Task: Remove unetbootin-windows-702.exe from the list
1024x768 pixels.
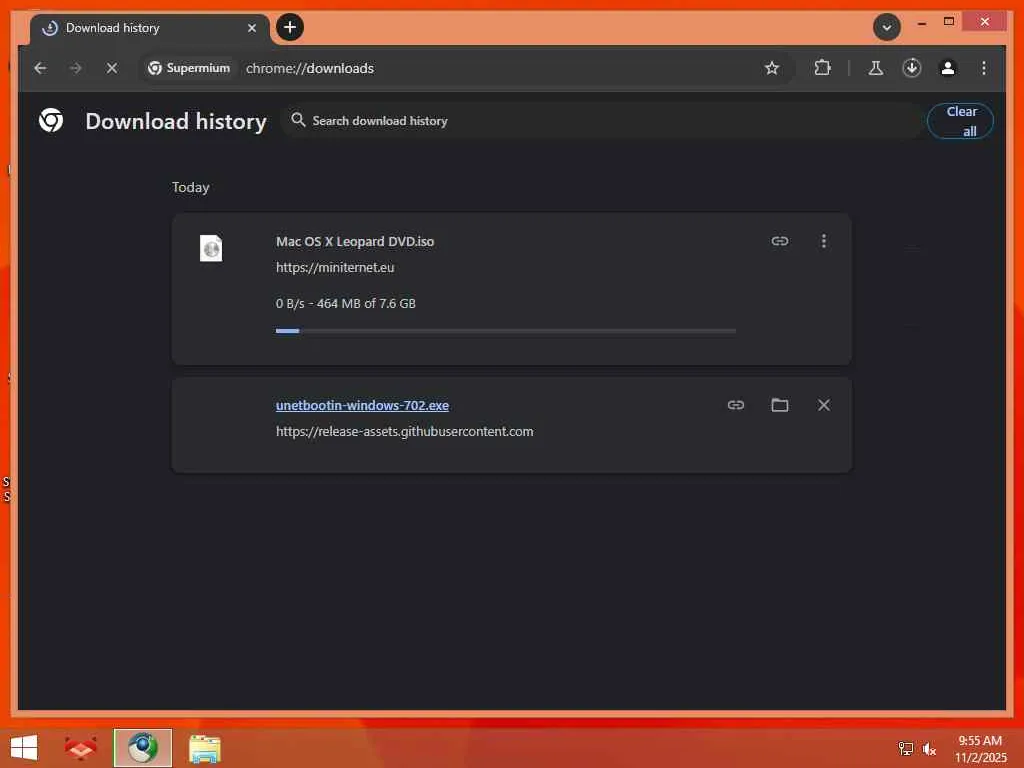Action: [824, 405]
